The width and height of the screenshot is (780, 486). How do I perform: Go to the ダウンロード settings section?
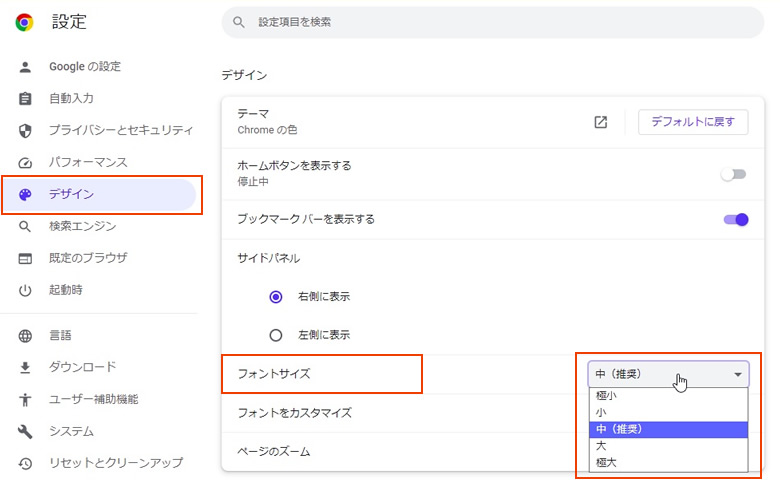click(82, 367)
